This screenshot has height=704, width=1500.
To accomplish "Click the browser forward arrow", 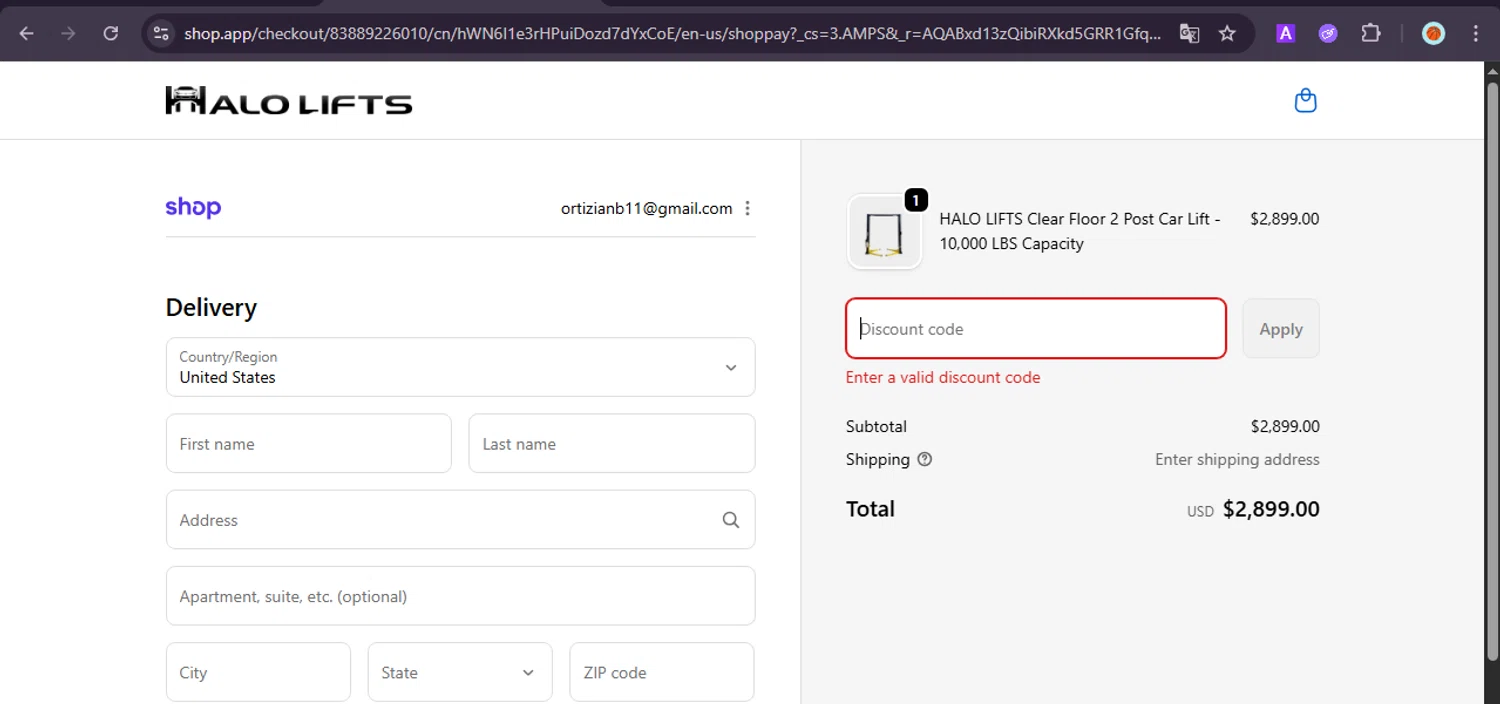I will coord(69,33).
